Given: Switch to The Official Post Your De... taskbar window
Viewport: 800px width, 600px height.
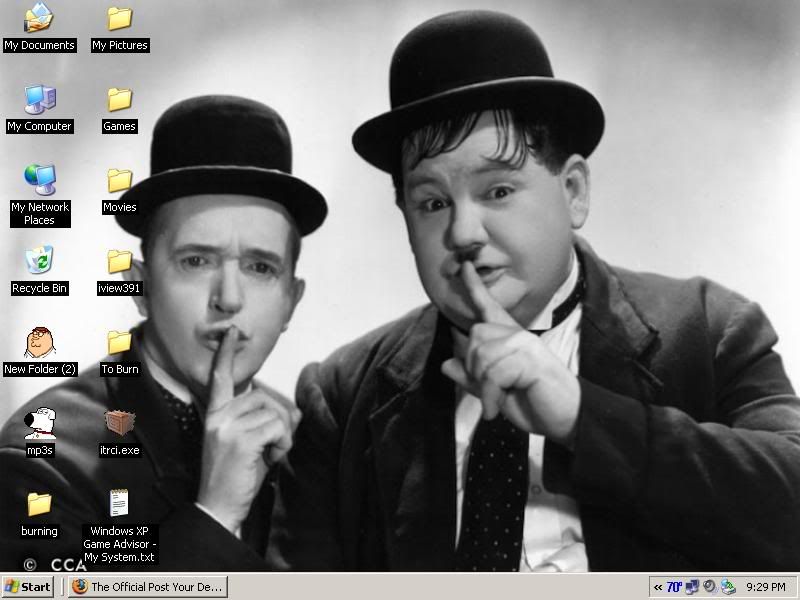Looking at the screenshot, I should tap(148, 587).
